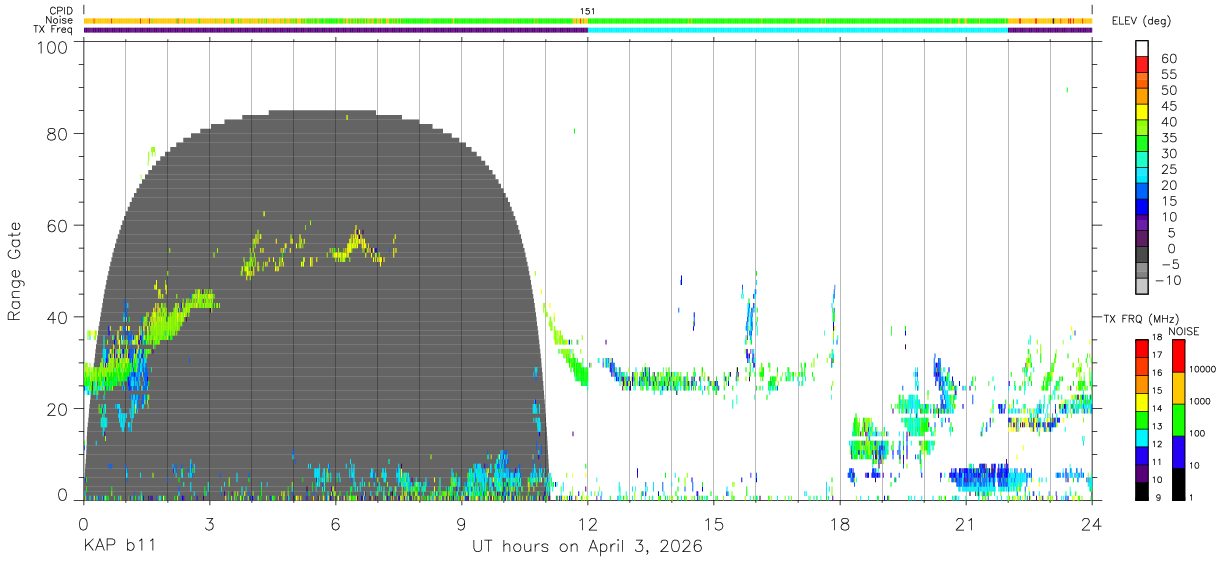Click the red top segment of NOISE colorbar
Viewport: 1228px width, 567px height.
coord(1177,355)
